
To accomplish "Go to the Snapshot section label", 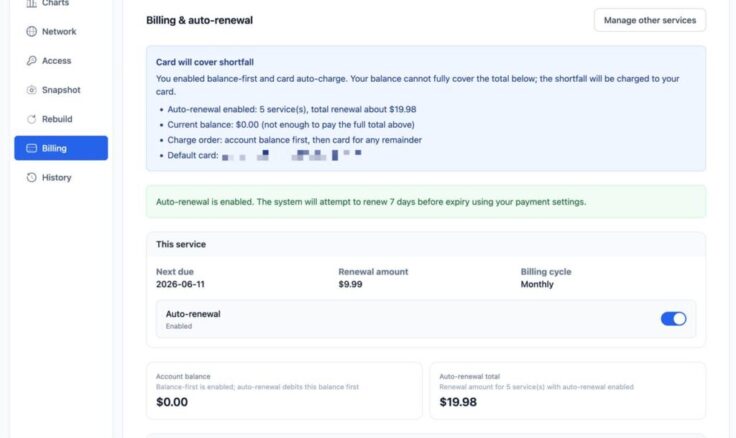I will coord(61,90).
